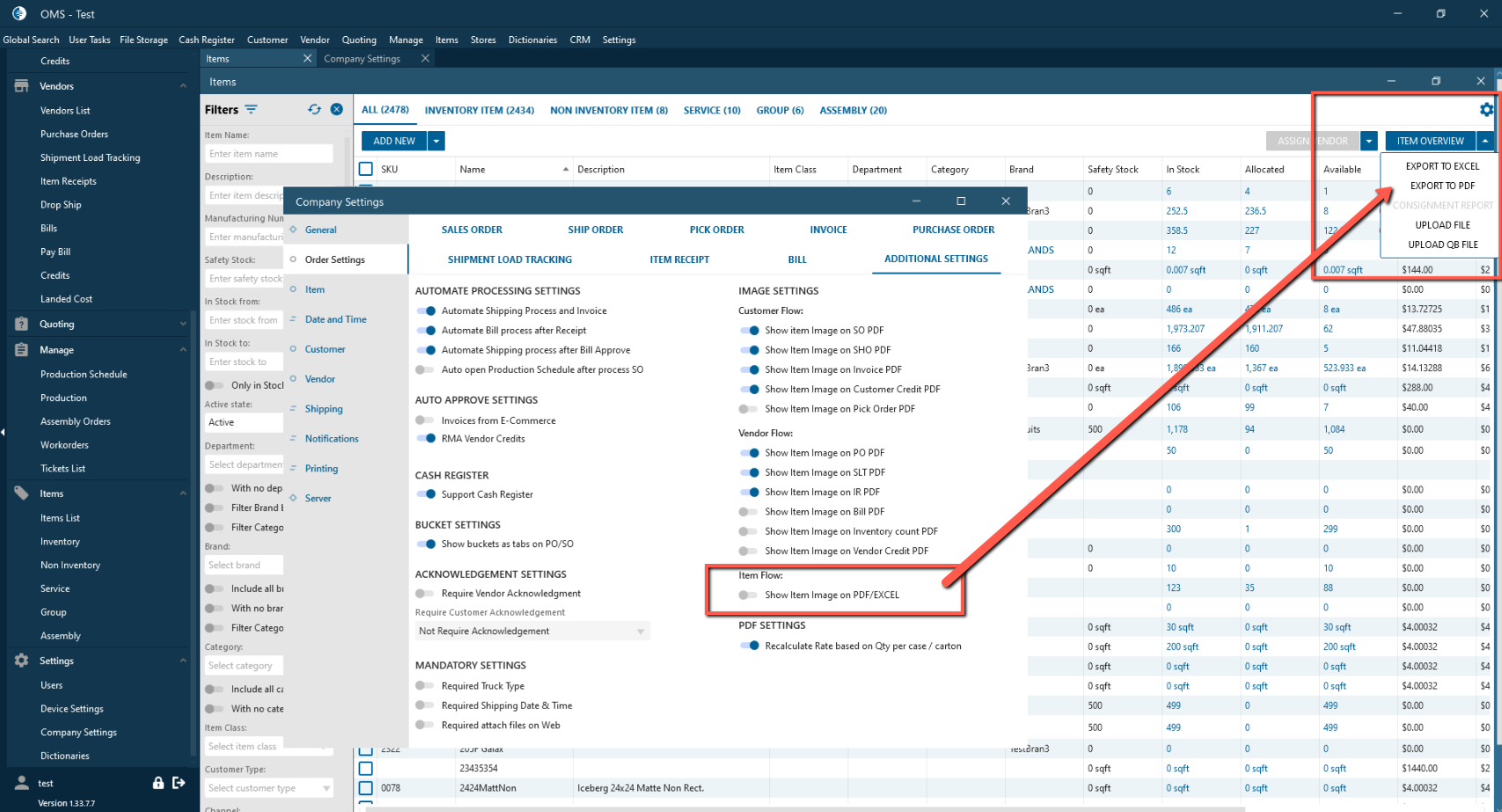This screenshot has width=1502, height=812.
Task: Expand the Quoting sidebar section chevron
Action: (x=183, y=324)
